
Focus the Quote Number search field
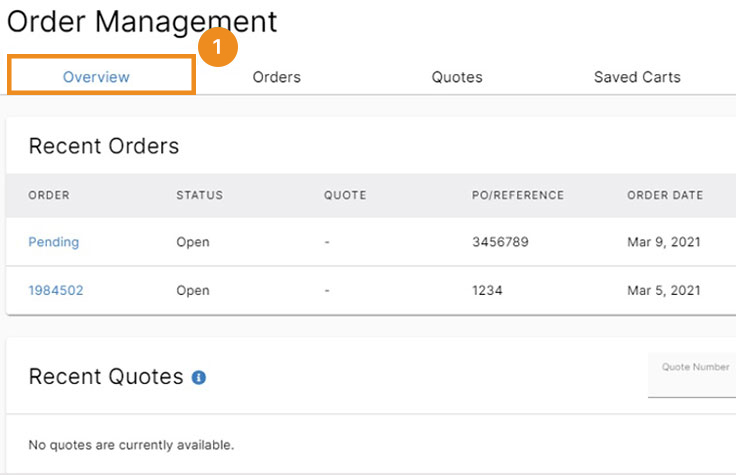(x=694, y=378)
